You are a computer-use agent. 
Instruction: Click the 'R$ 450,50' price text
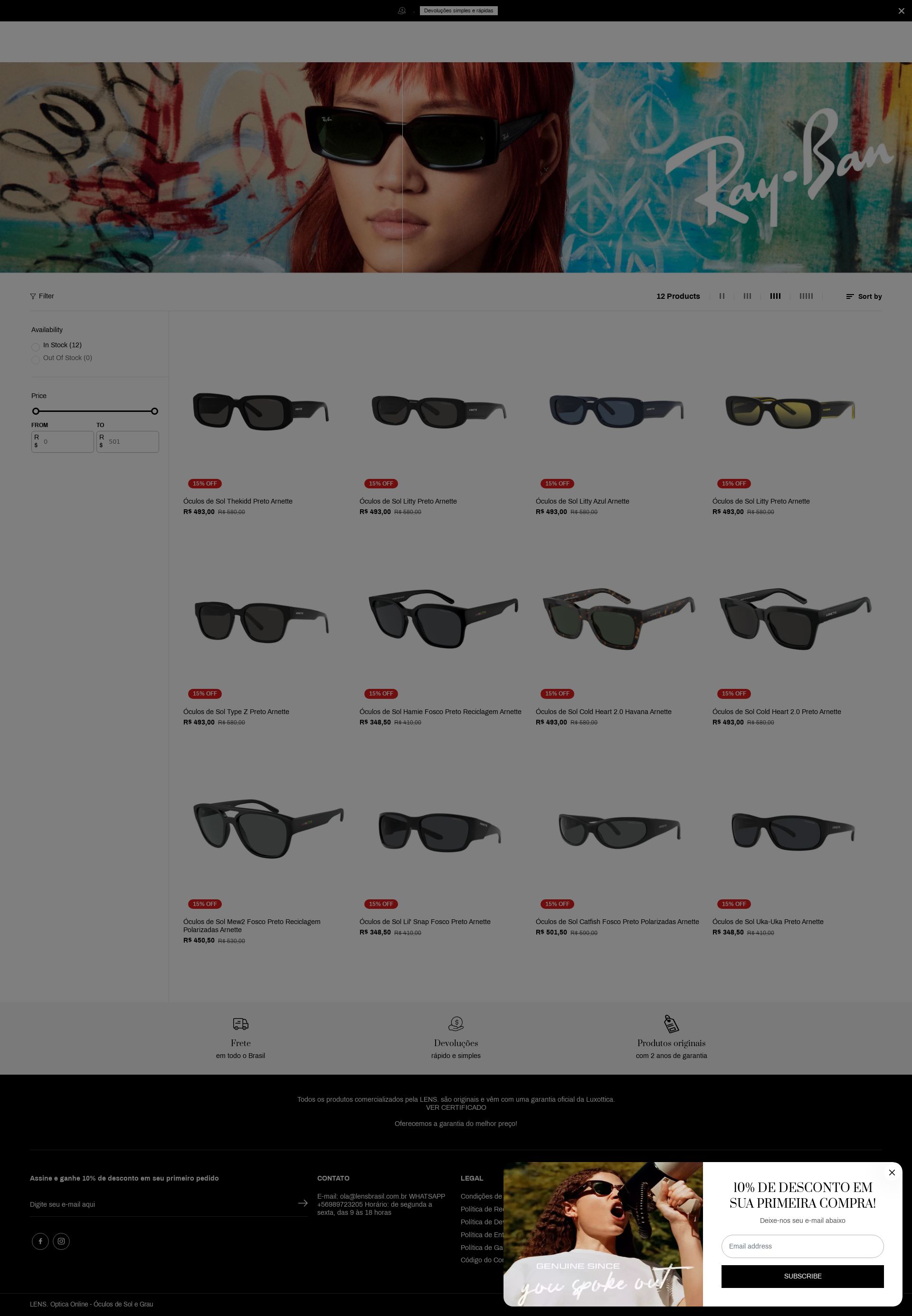pyautogui.click(x=199, y=940)
